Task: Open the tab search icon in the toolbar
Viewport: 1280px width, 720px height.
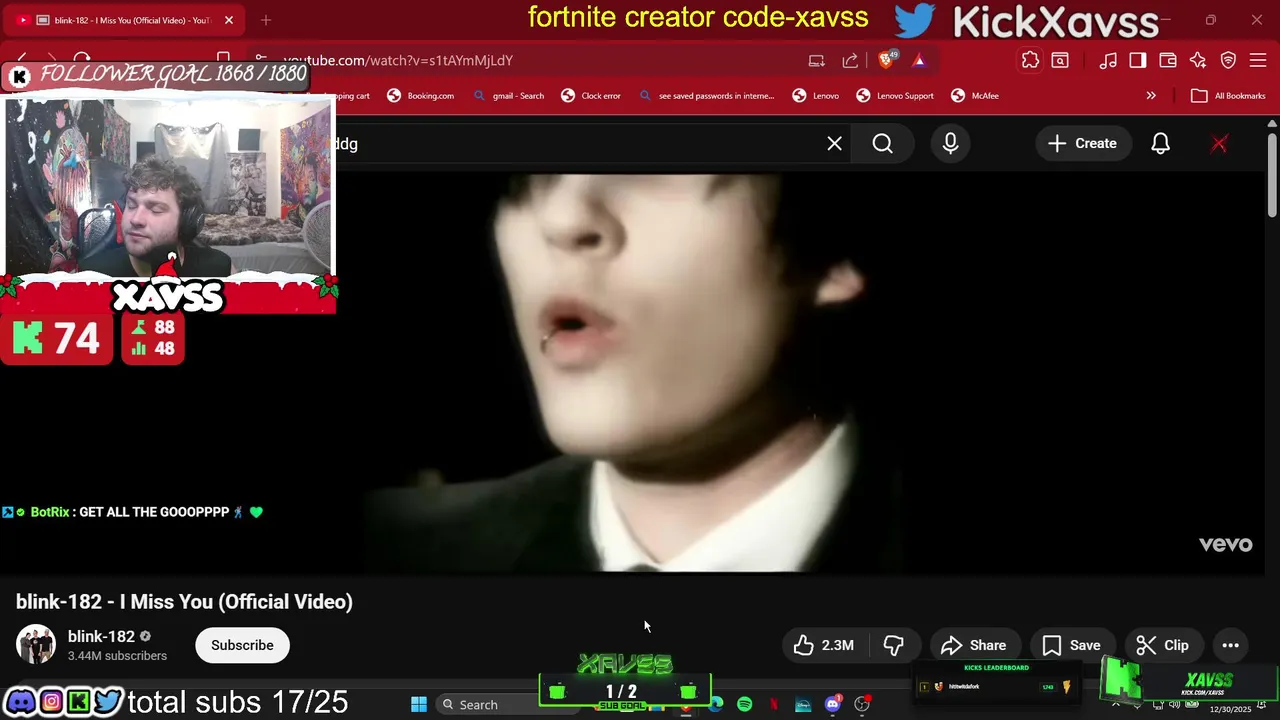Action: click(x=1060, y=61)
